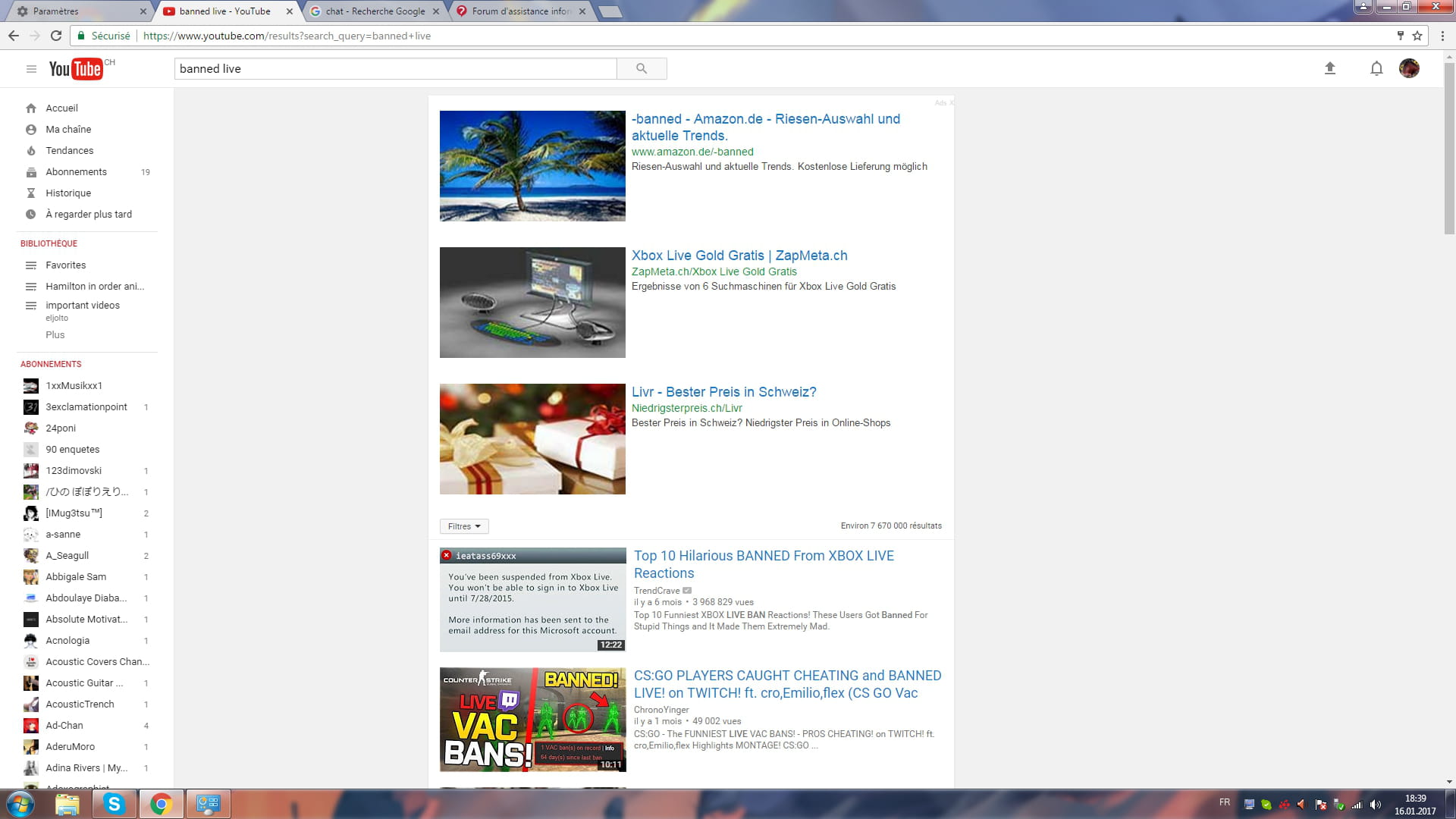Click the Accueil home icon
1456x819 pixels.
pos(31,108)
